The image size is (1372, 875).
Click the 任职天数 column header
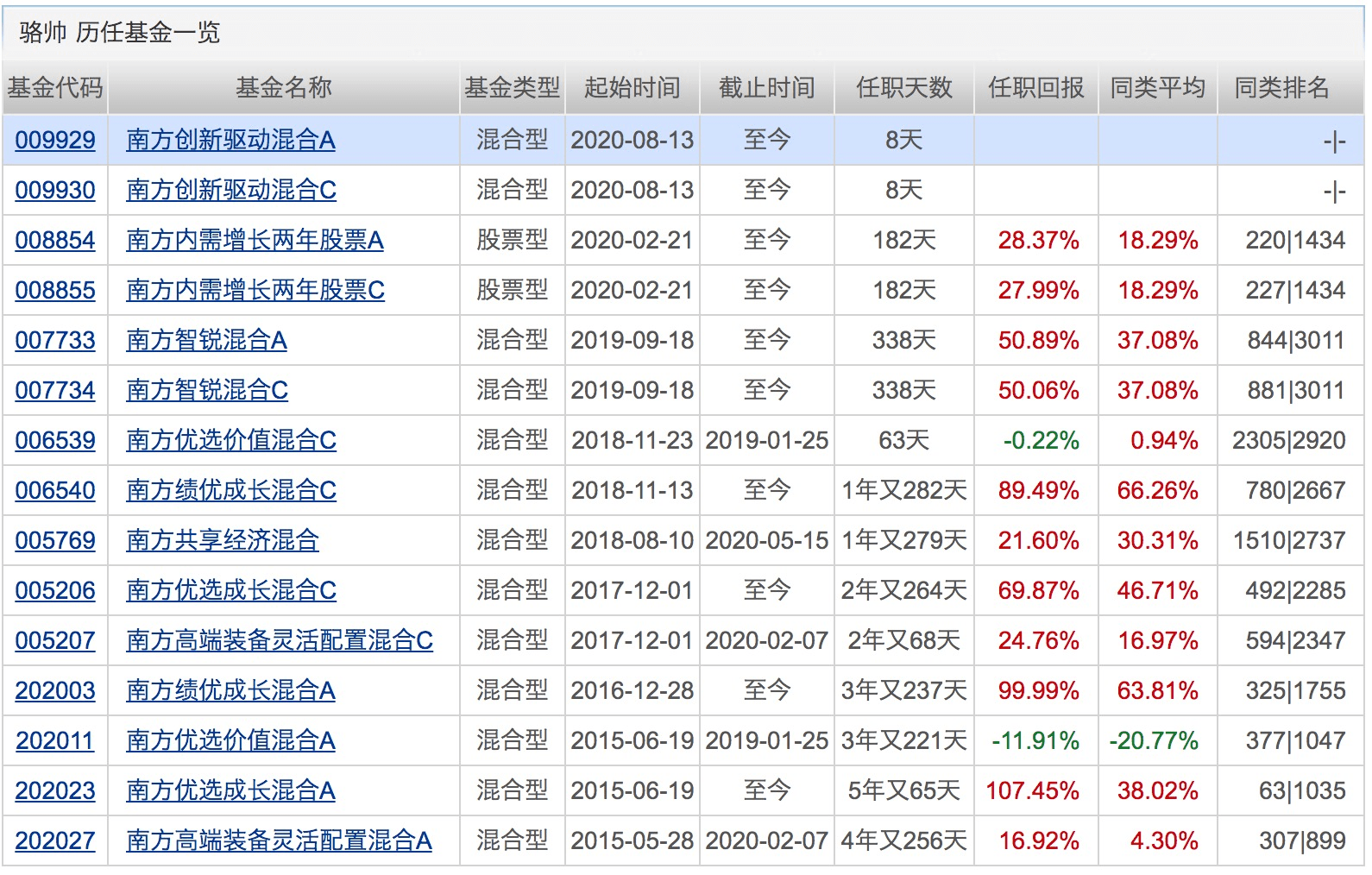[x=904, y=87]
